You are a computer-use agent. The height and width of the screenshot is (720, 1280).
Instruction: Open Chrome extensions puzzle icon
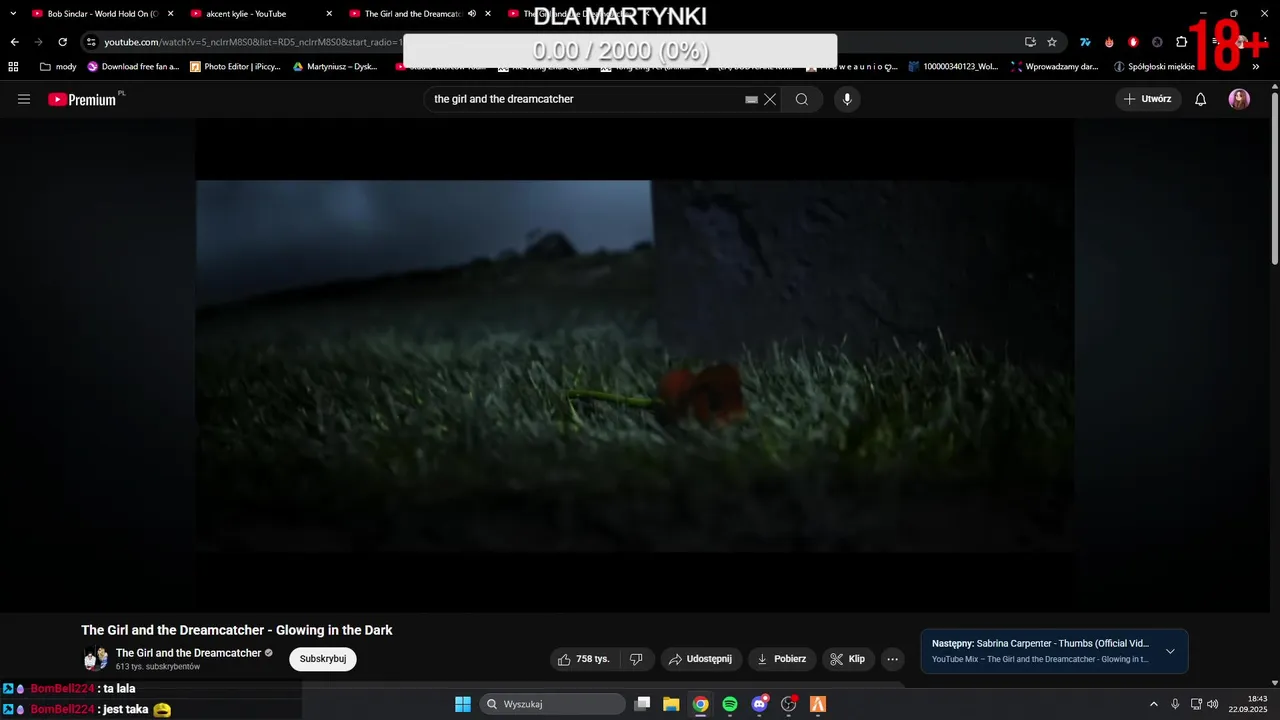tap(1181, 42)
